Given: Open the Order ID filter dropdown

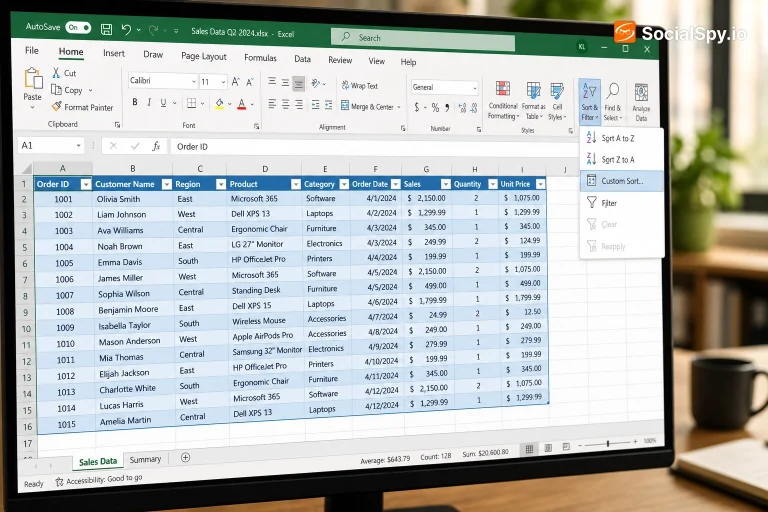Looking at the screenshot, I should point(86,184).
